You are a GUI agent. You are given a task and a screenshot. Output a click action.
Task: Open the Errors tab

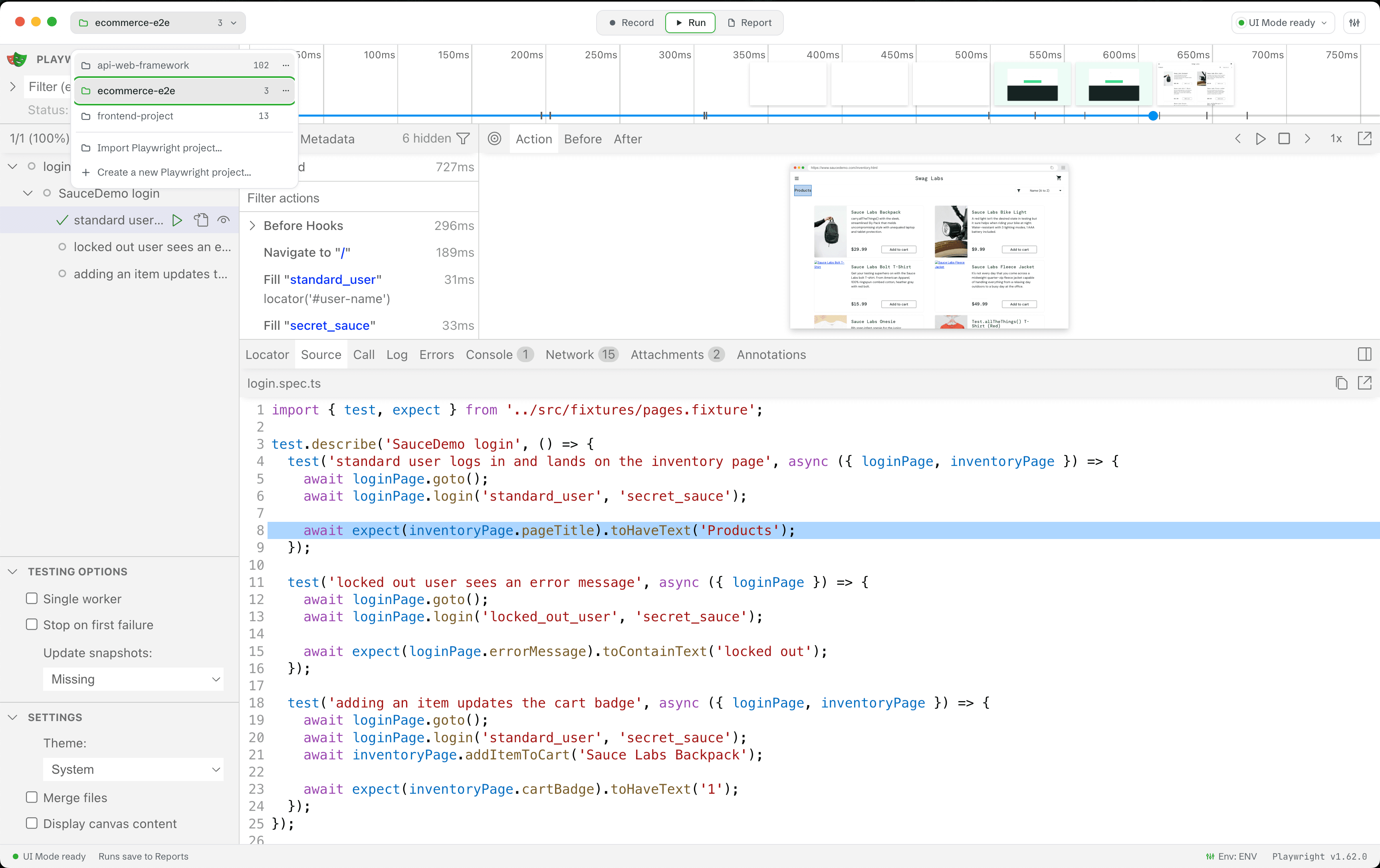436,355
